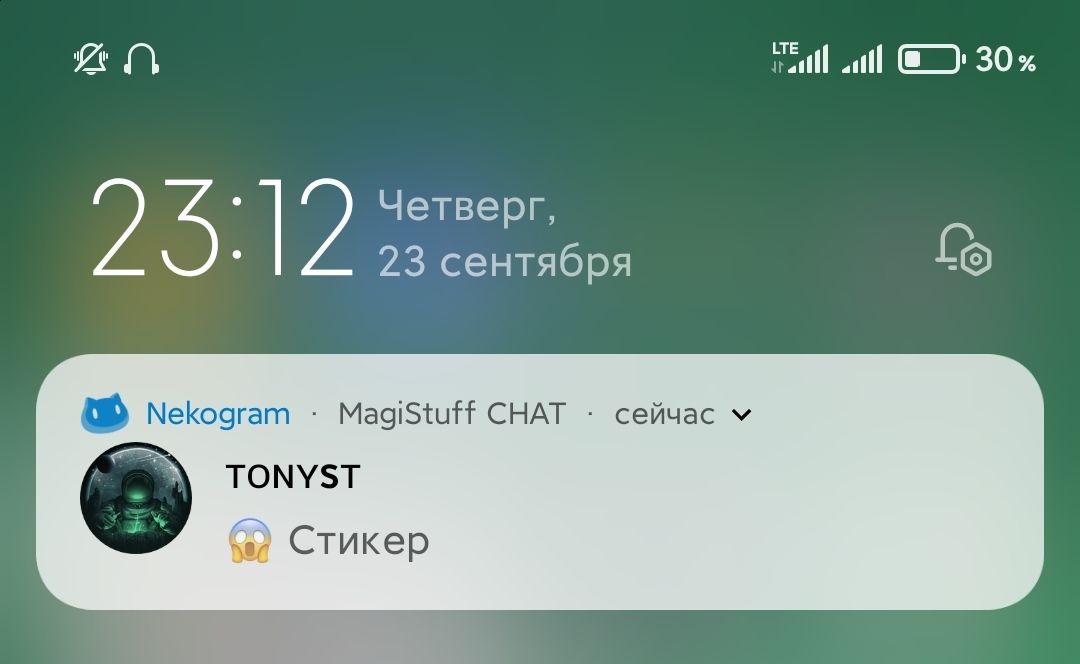The image size is (1080, 664).
Task: Open the Стикер message text
Action: click(x=358, y=541)
